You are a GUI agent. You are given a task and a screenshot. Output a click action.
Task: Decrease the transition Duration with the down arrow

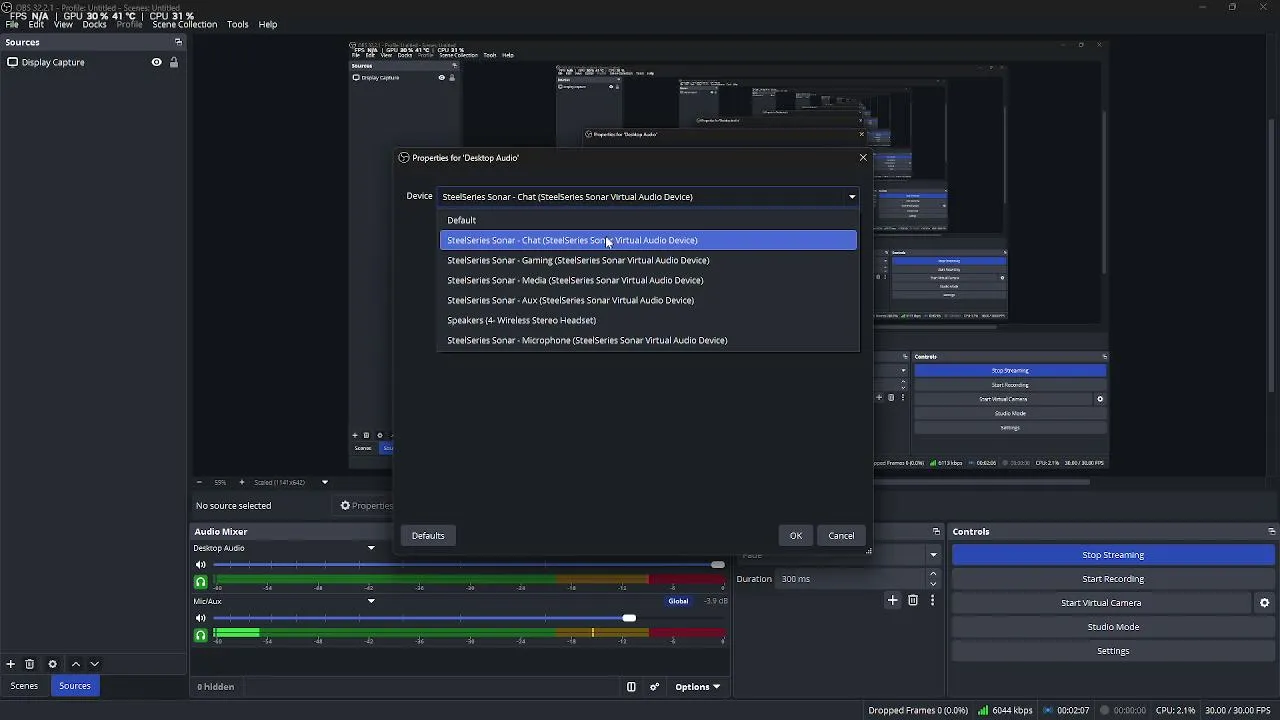933,584
